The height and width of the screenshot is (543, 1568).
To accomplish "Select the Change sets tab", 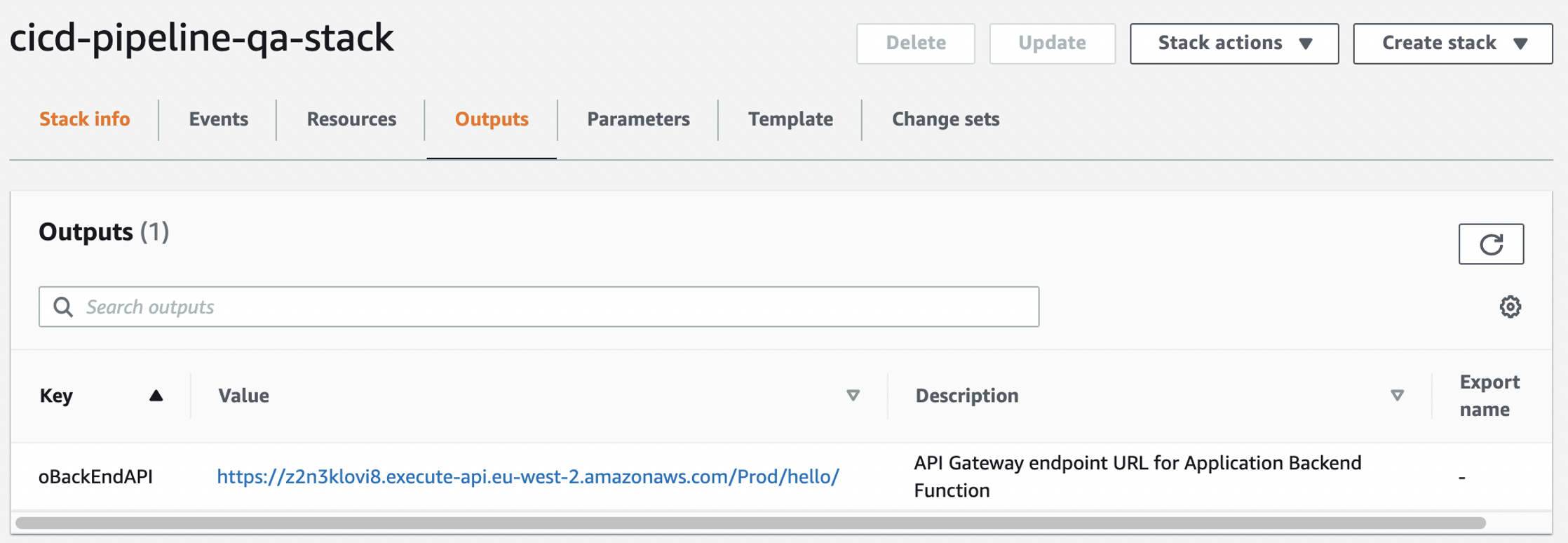I will 945,119.
